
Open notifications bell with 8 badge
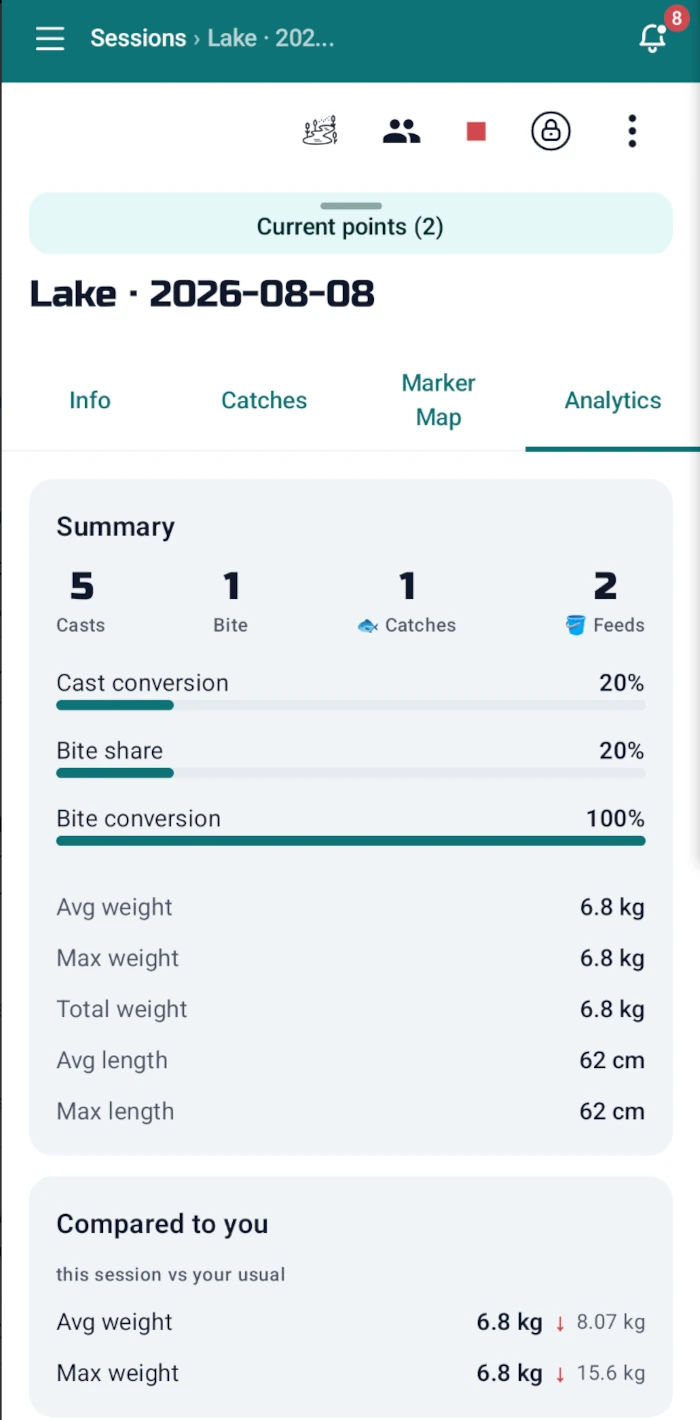pos(653,38)
